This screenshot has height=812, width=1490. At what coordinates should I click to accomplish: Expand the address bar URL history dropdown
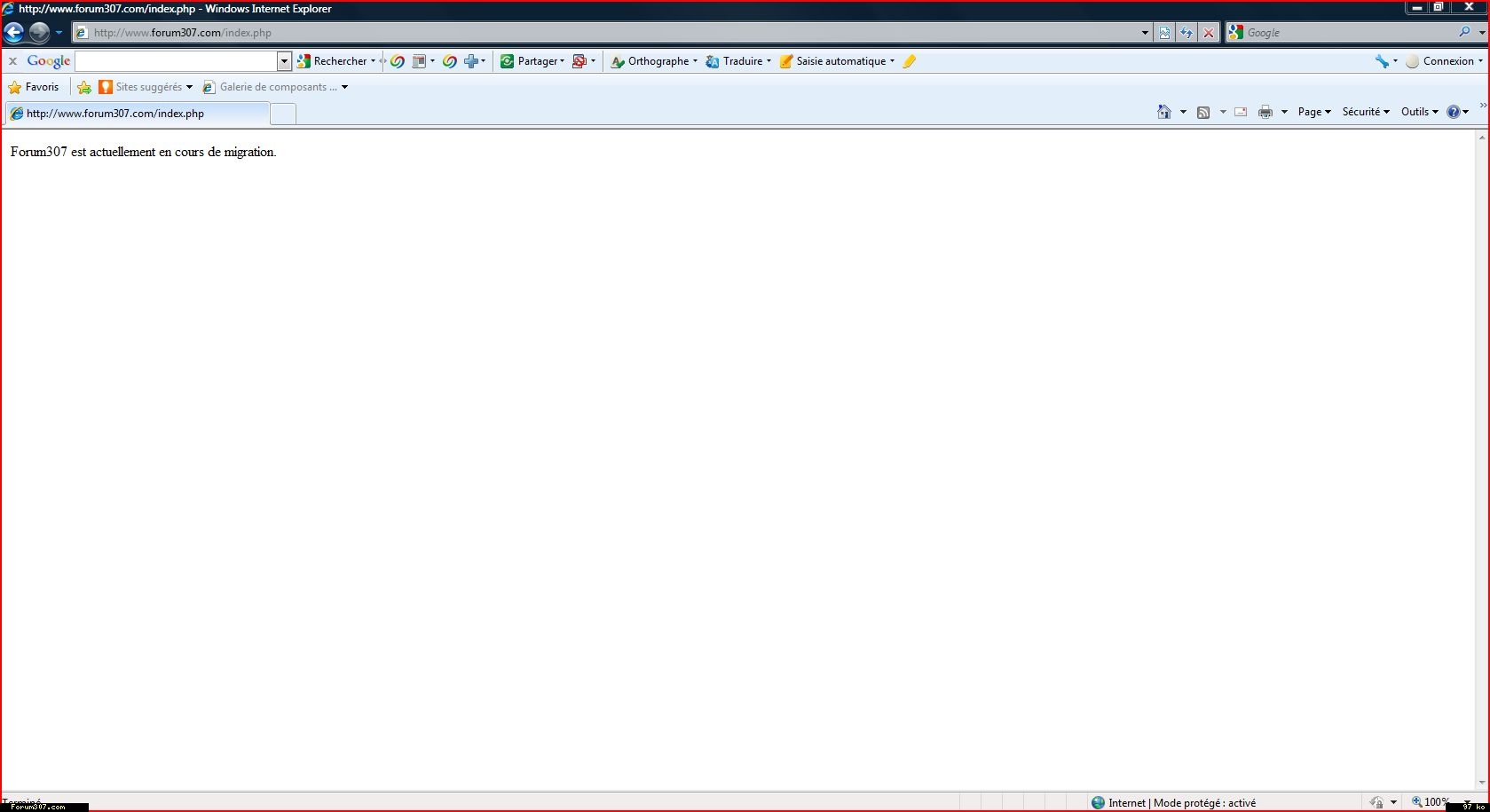(x=1145, y=33)
